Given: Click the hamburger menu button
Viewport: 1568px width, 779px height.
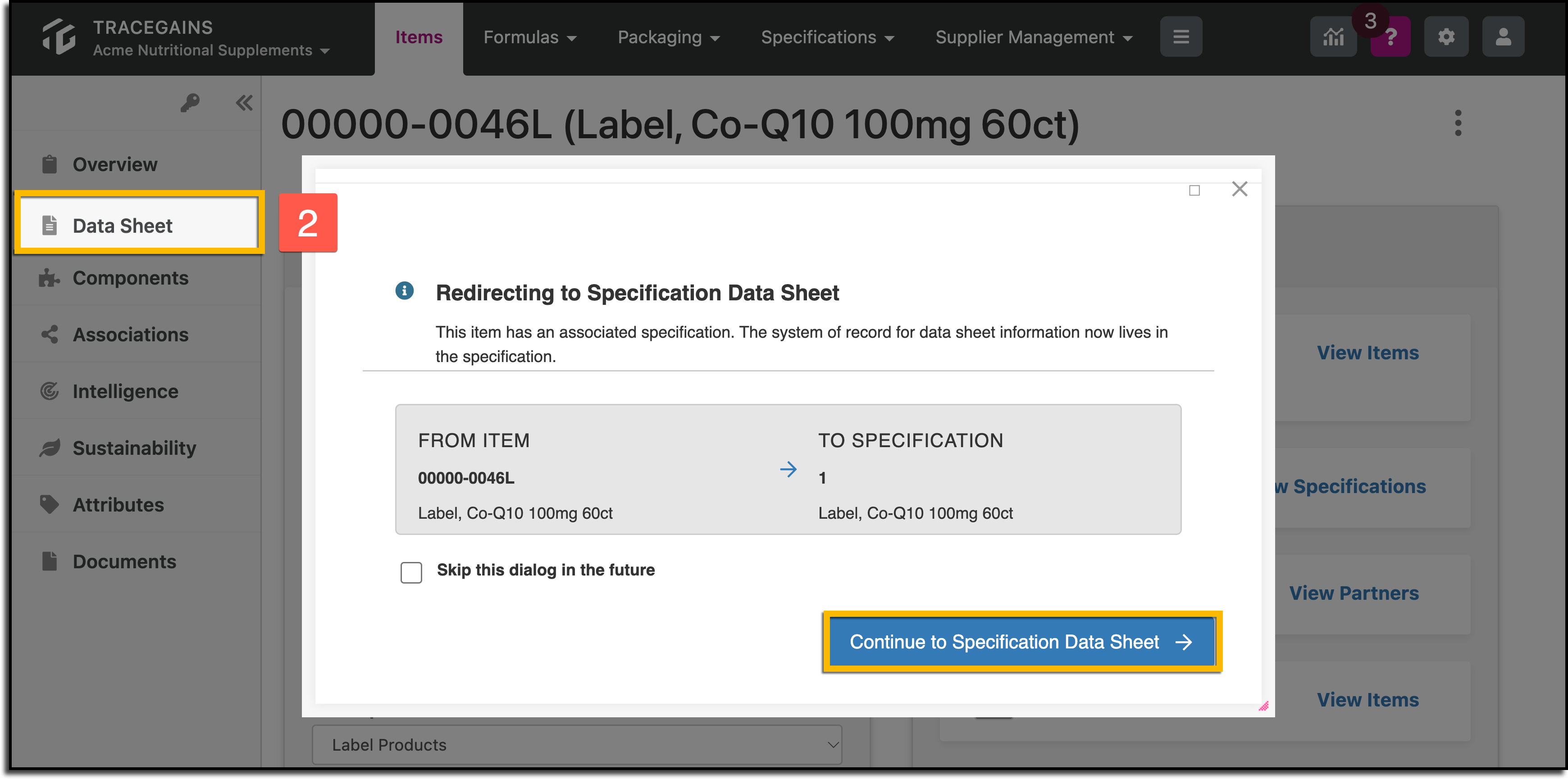Looking at the screenshot, I should coord(1181,37).
